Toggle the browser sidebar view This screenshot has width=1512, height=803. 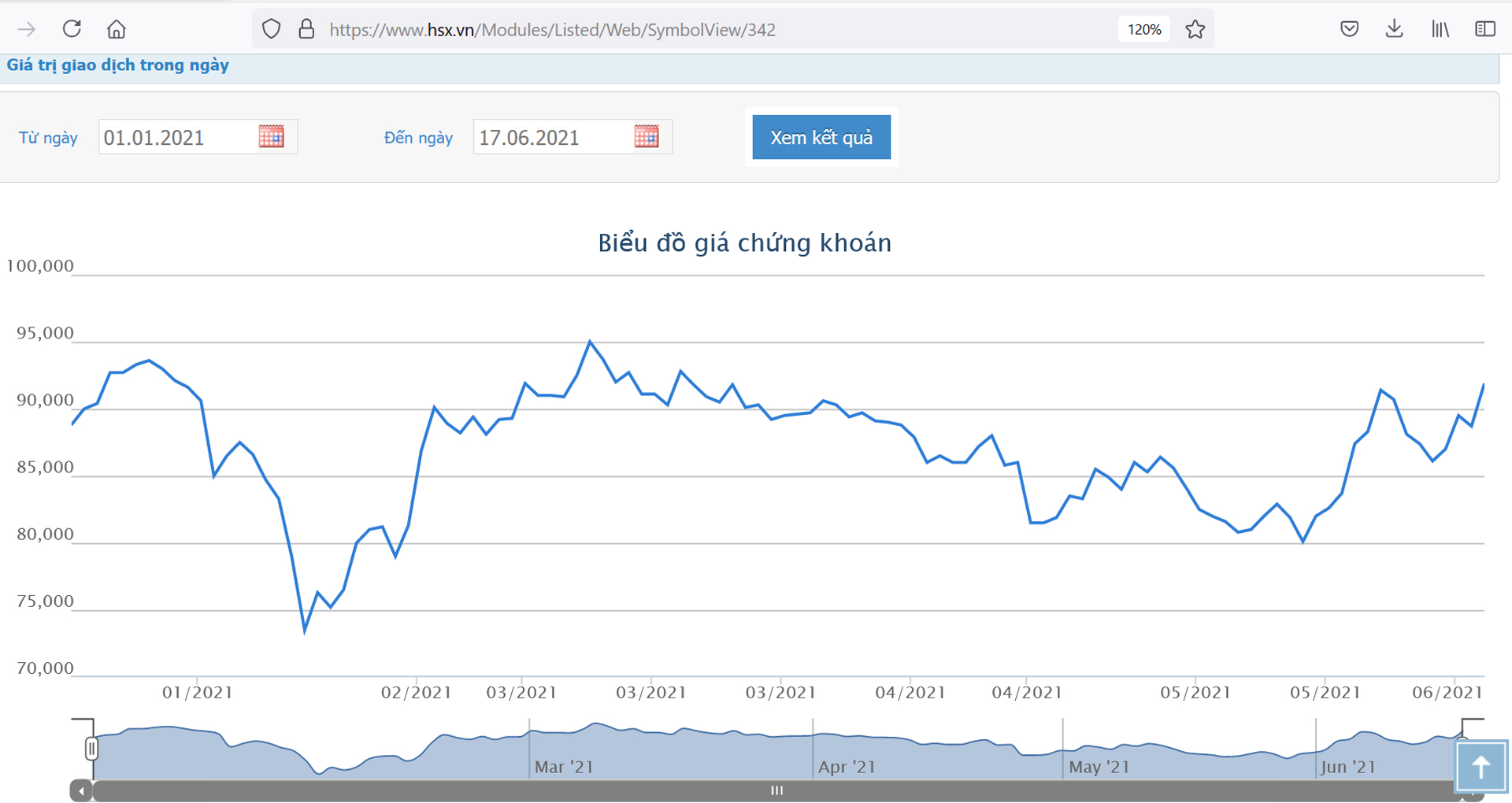click(1484, 30)
